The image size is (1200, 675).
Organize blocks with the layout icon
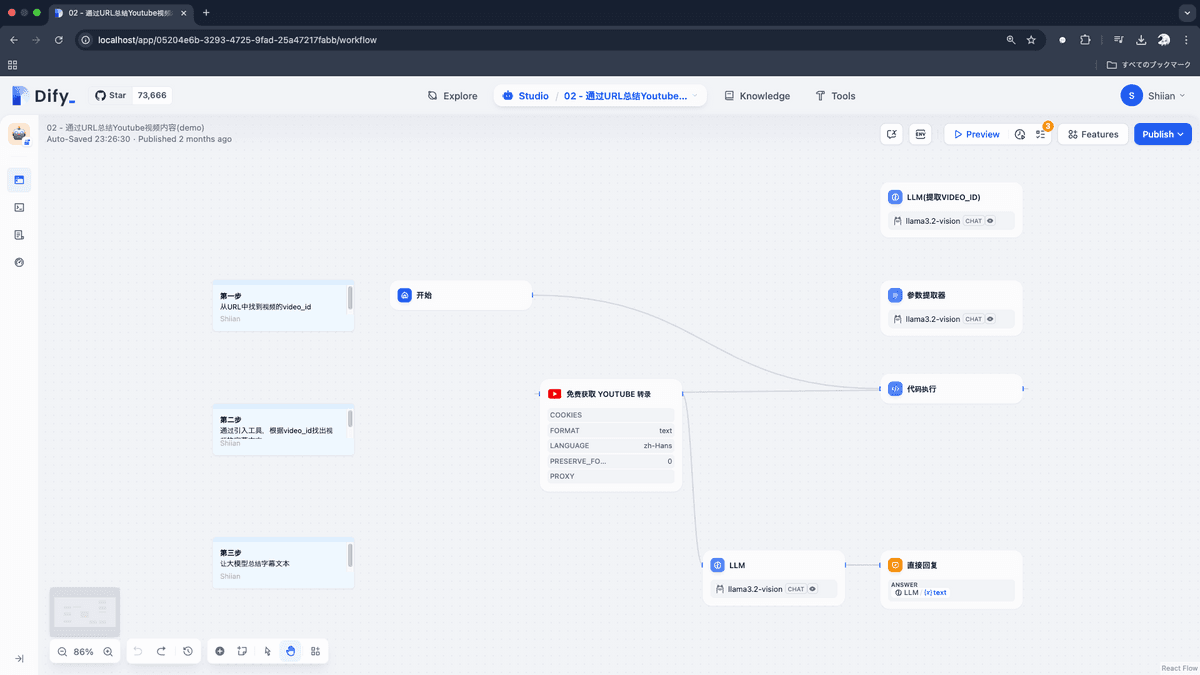tap(315, 651)
